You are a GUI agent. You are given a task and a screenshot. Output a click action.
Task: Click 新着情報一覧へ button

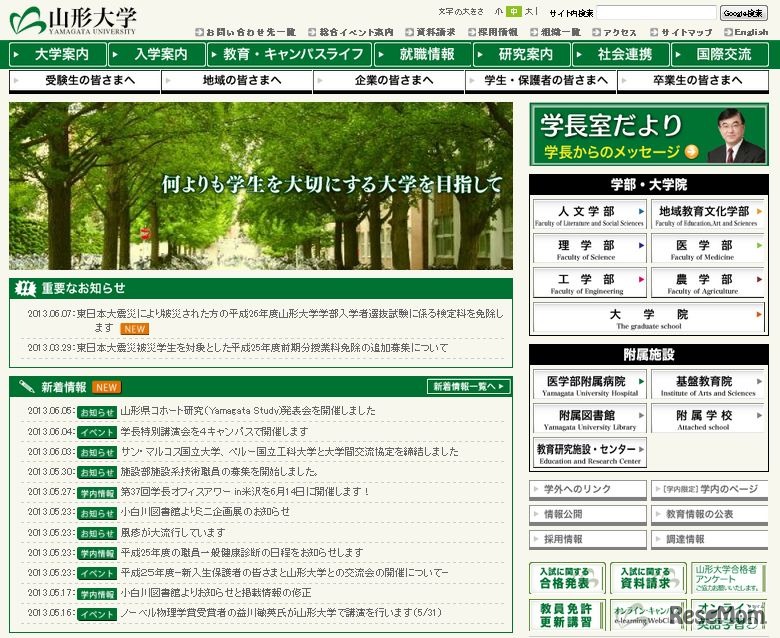click(x=469, y=386)
